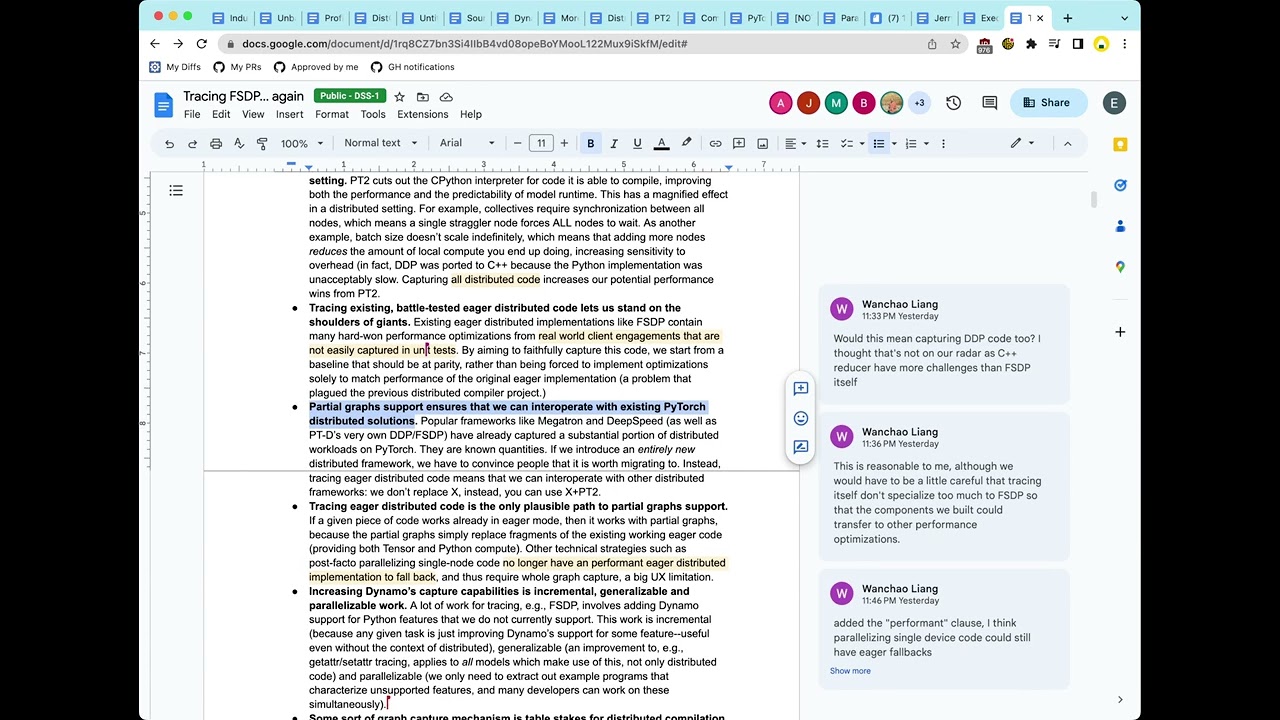The width and height of the screenshot is (1280, 720).
Task: Open line and paragraph spacing options
Action: (822, 143)
